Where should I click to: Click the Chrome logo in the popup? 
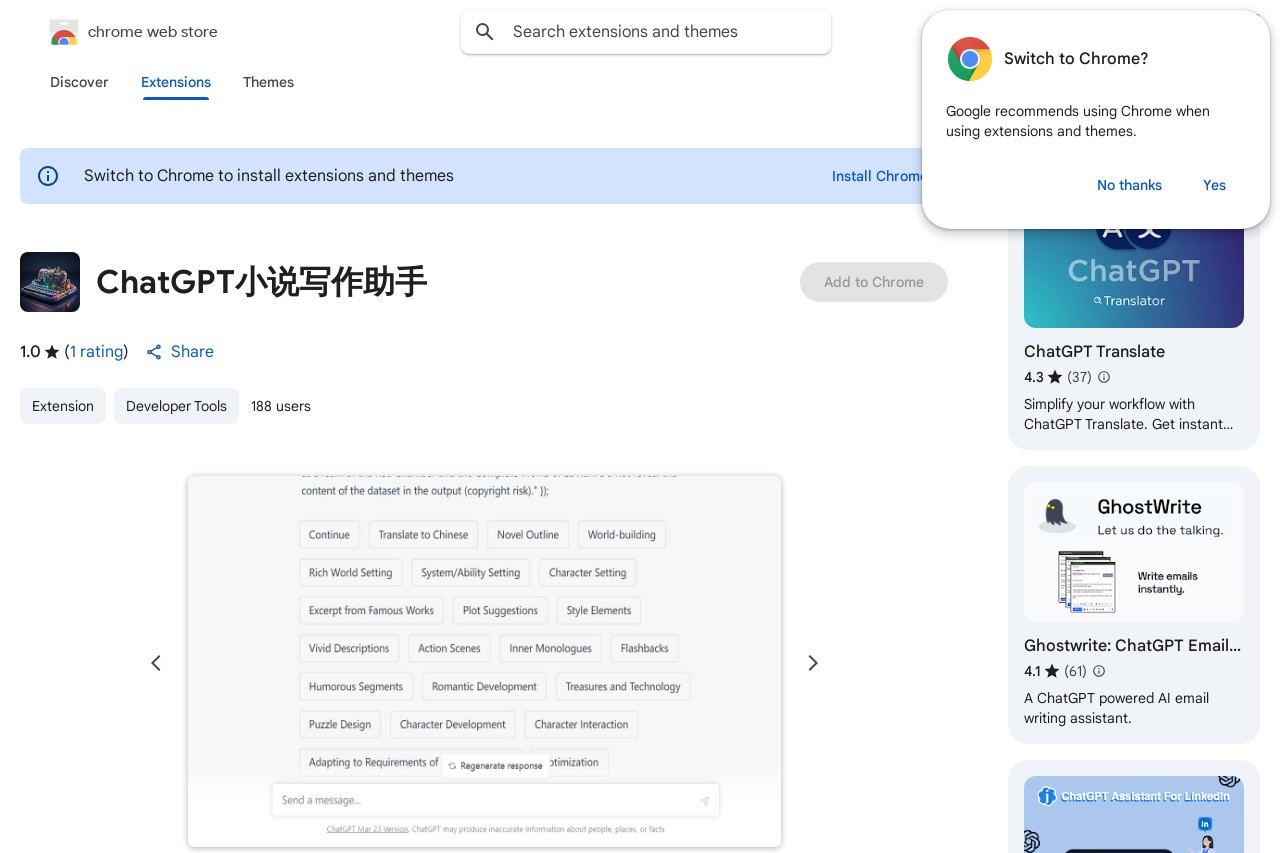click(x=970, y=59)
